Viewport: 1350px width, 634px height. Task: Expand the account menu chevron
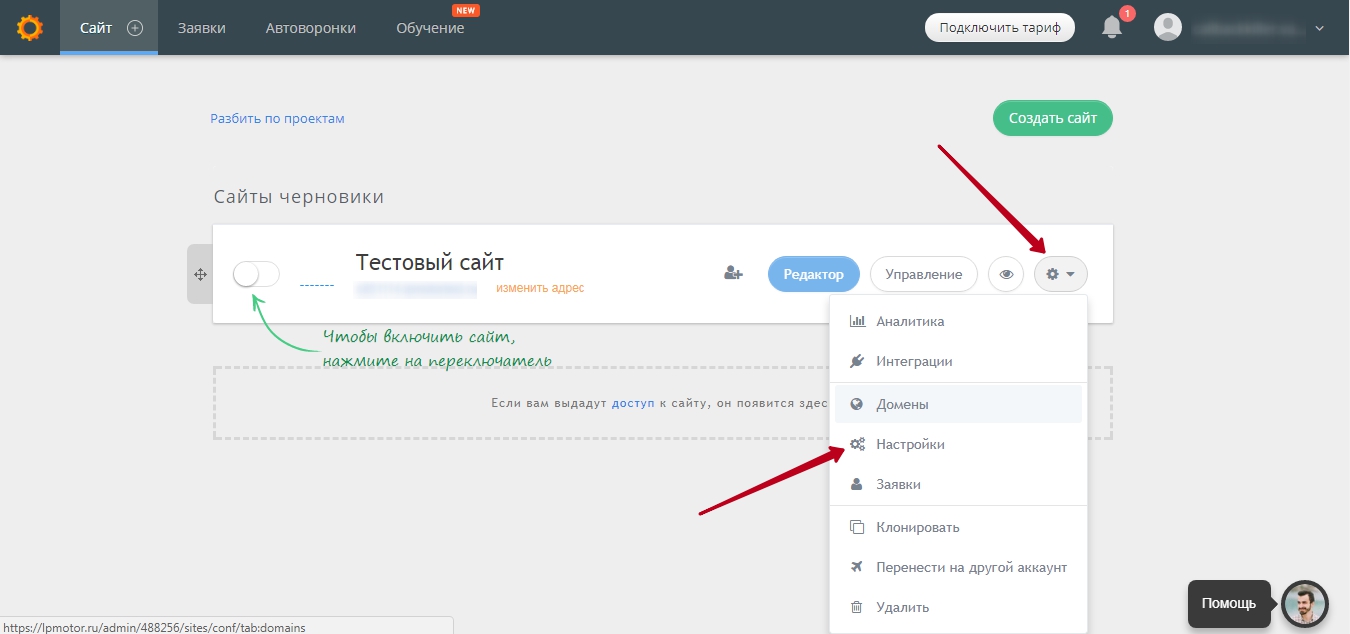point(1319,28)
